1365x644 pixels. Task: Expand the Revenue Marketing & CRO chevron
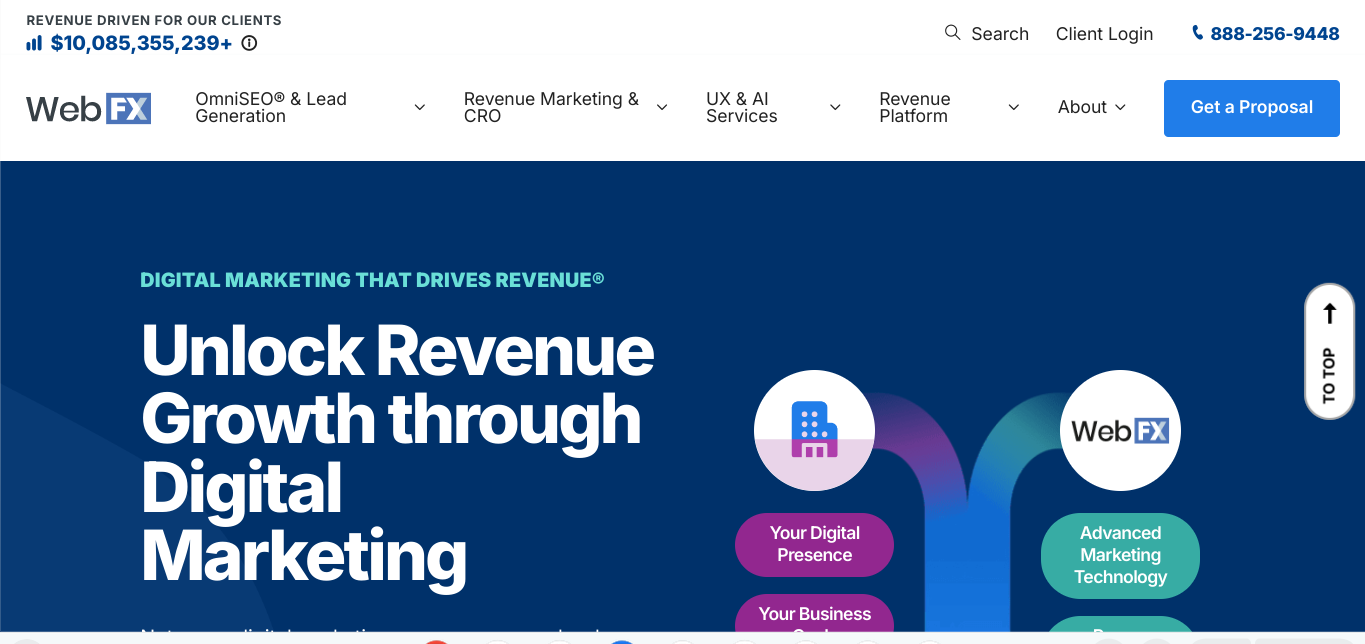[x=662, y=107]
